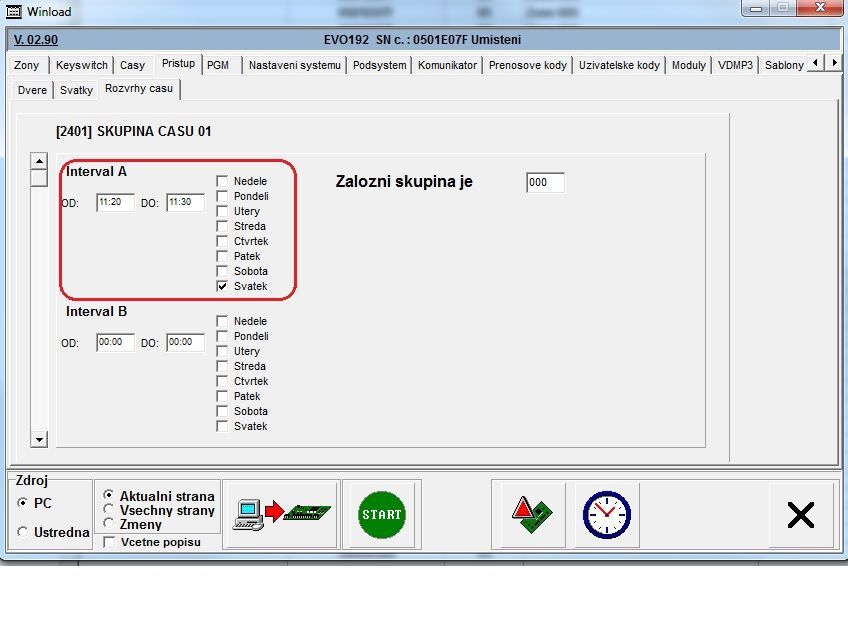Check Sobota in Interval B
848x641 pixels.
click(x=222, y=411)
